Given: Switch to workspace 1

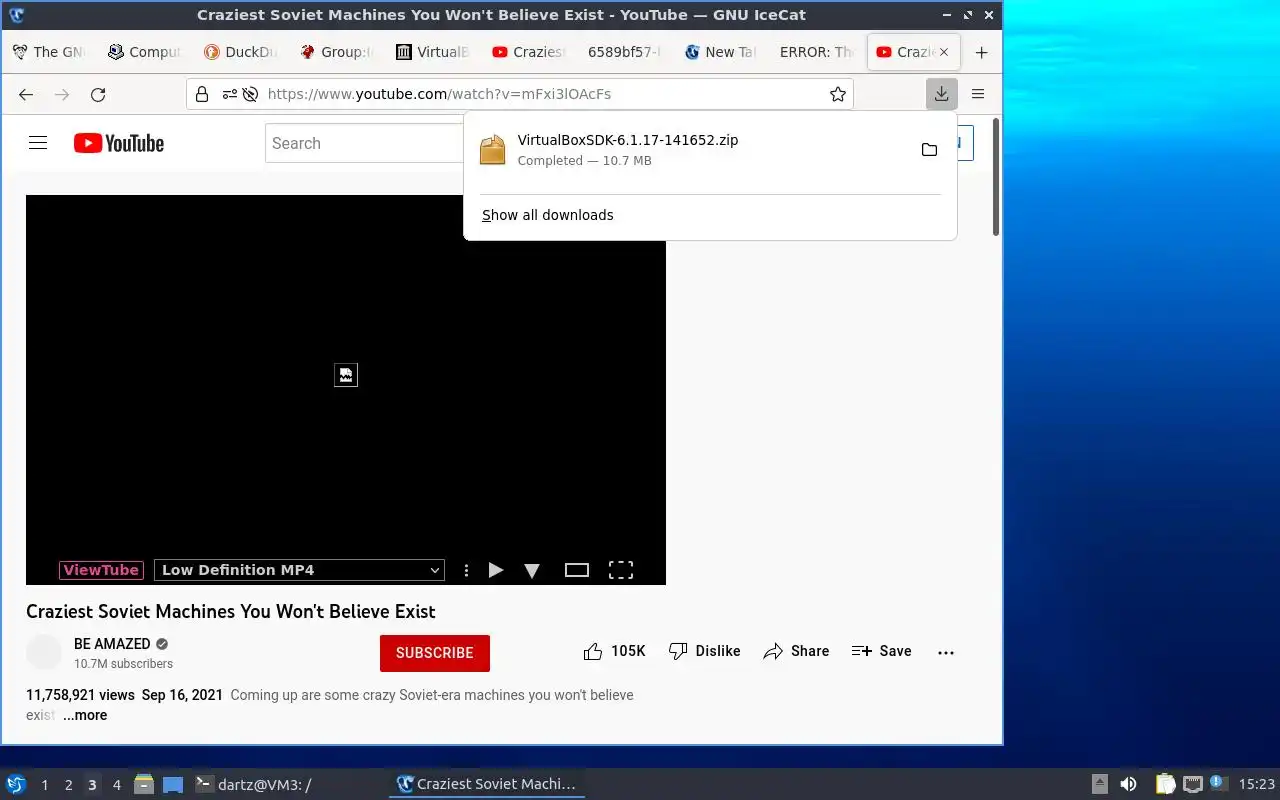Looking at the screenshot, I should pos(44,785).
